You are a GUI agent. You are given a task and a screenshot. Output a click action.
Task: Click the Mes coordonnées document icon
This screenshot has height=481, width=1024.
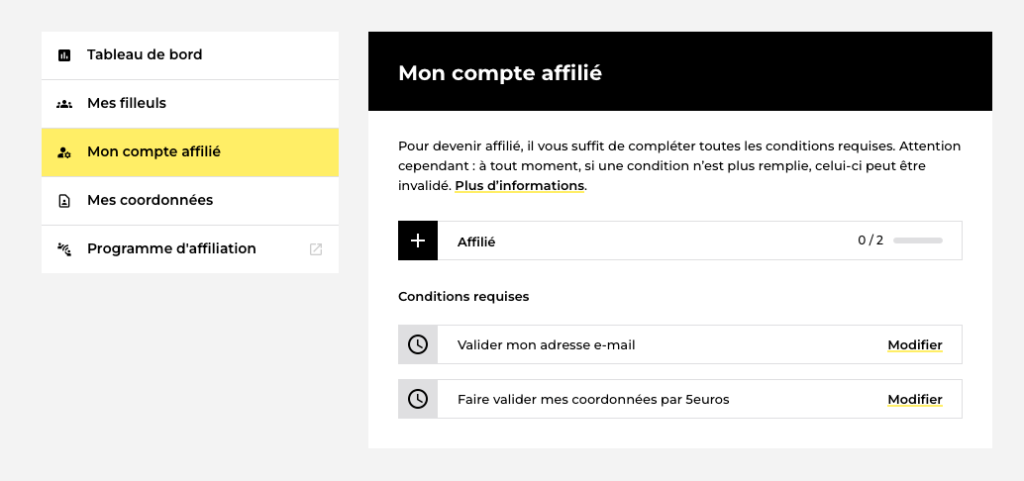tap(64, 201)
